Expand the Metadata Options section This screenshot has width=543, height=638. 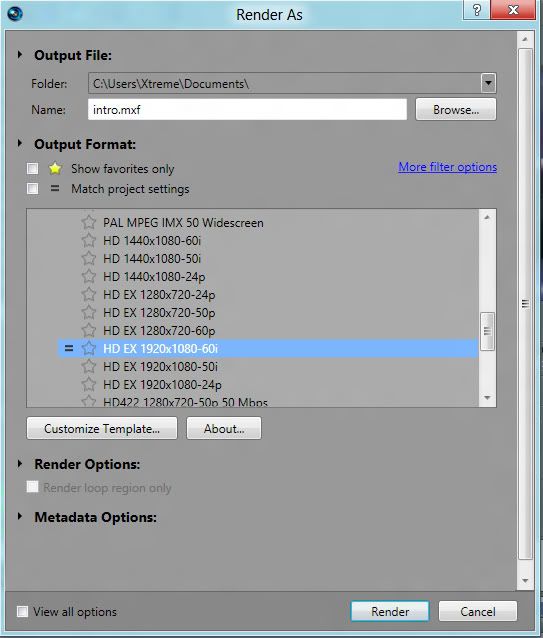coord(20,516)
